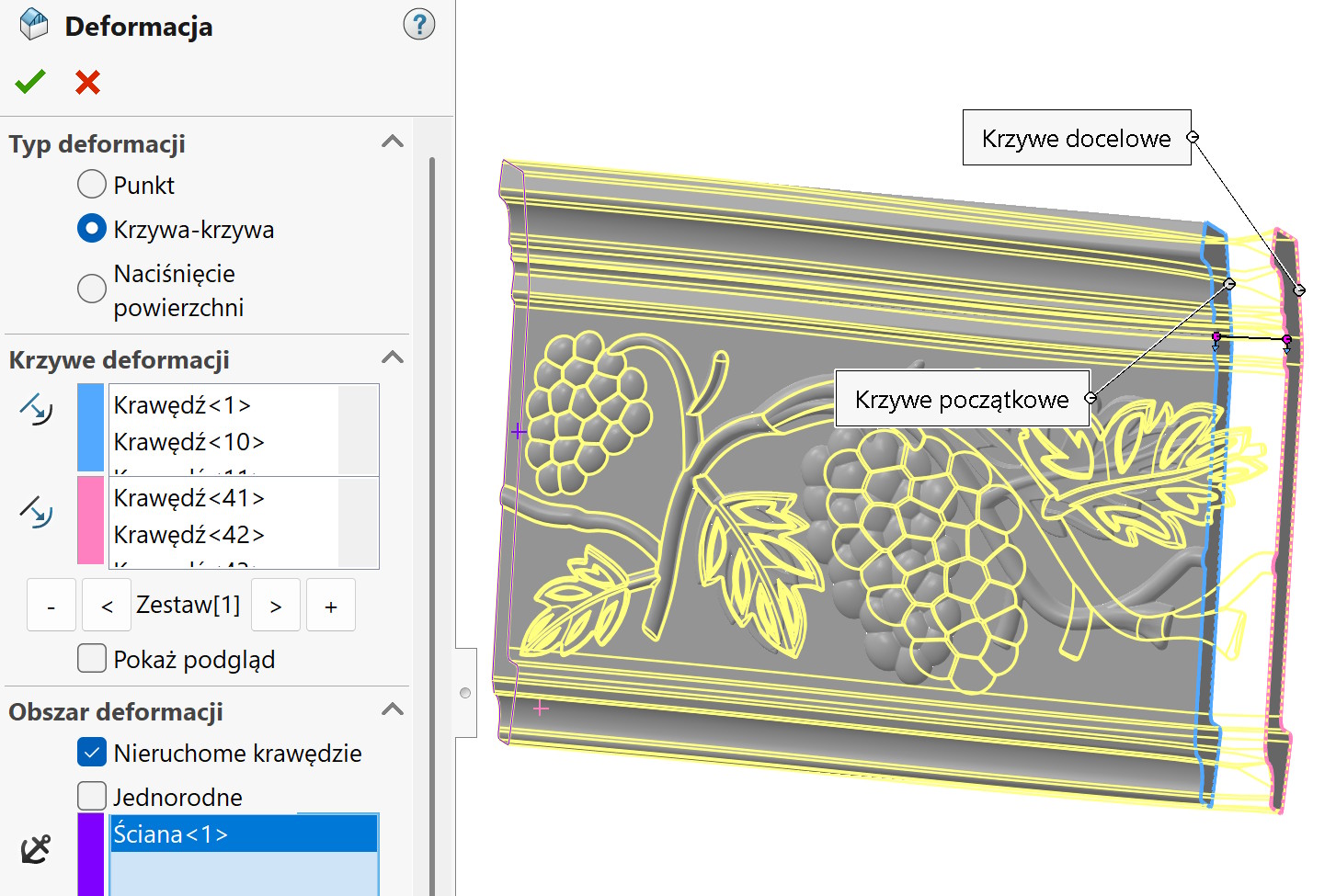
Task: Select the Naciśnięcie powierzchni radio option
Action: pos(92,289)
